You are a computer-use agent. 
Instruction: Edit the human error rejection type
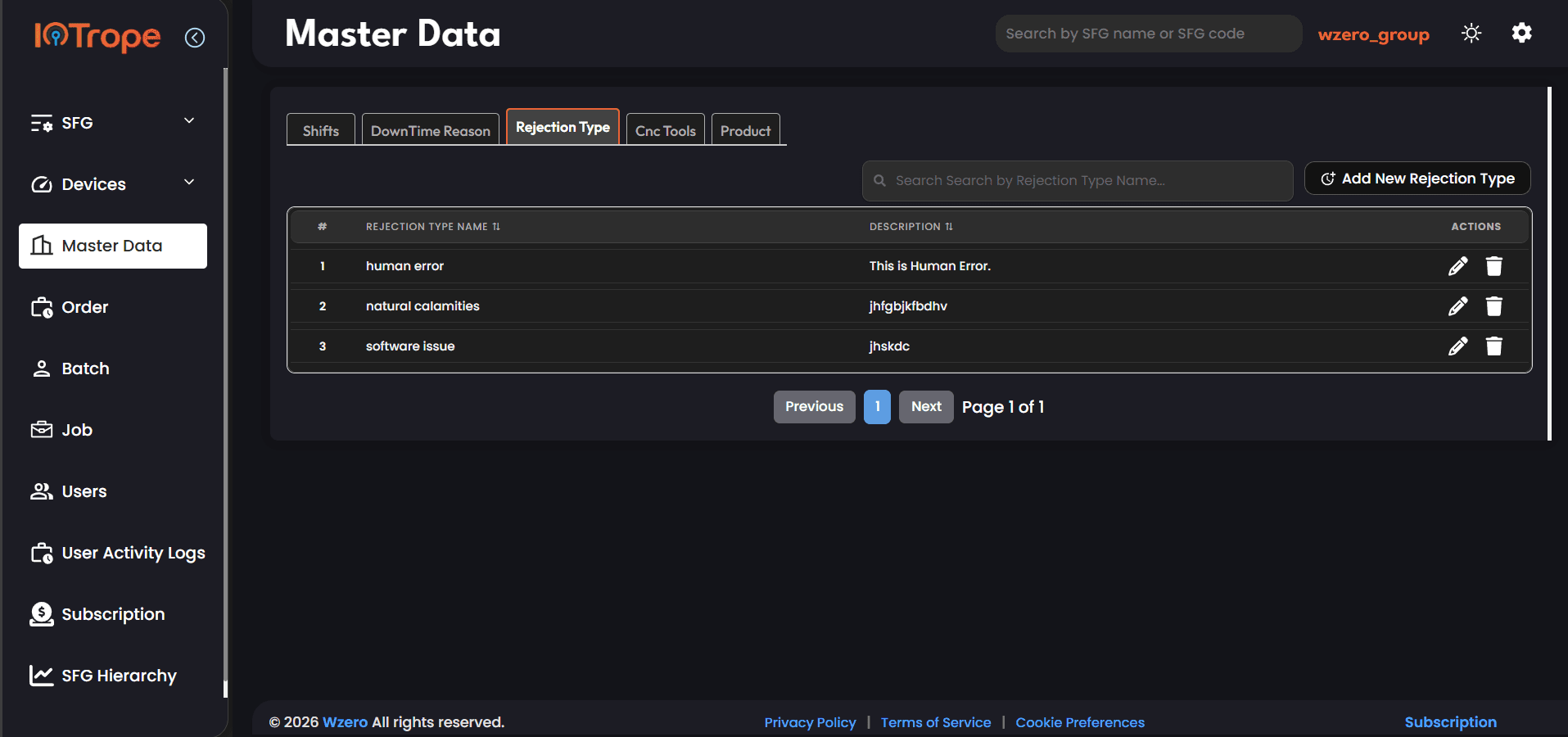pos(1457,266)
